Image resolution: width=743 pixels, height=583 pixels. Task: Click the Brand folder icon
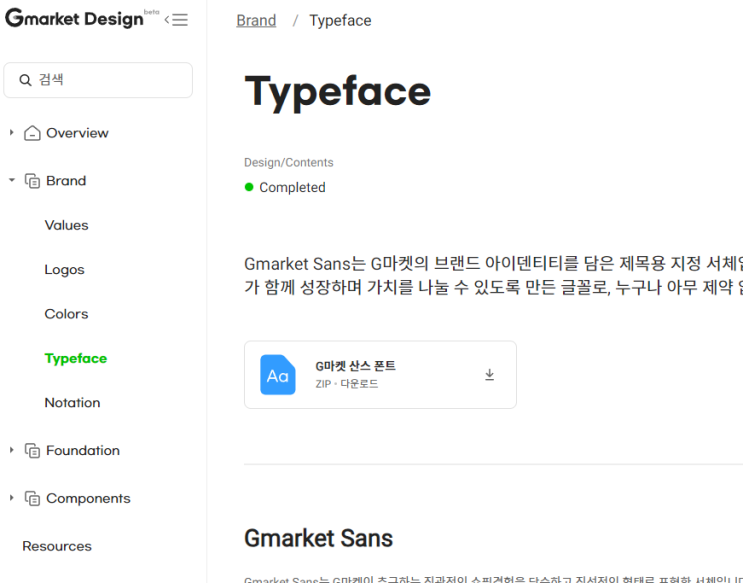tap(32, 181)
